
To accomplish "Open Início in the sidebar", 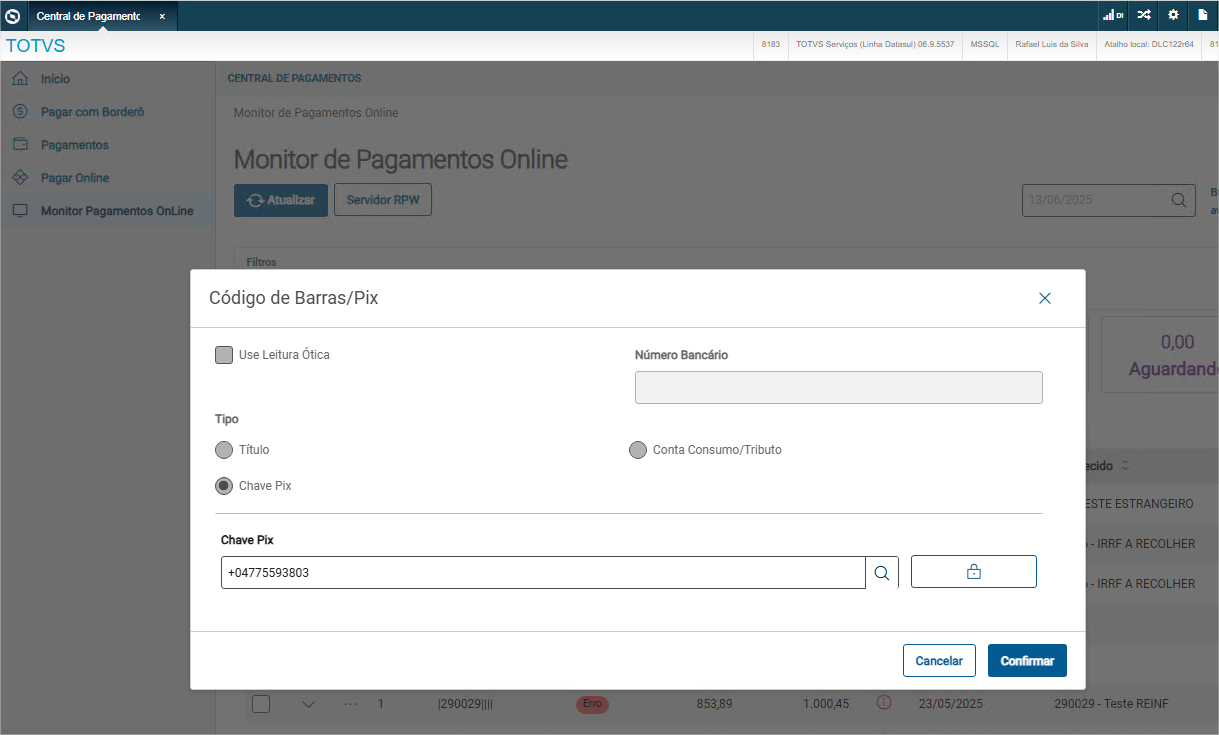I will pos(55,79).
